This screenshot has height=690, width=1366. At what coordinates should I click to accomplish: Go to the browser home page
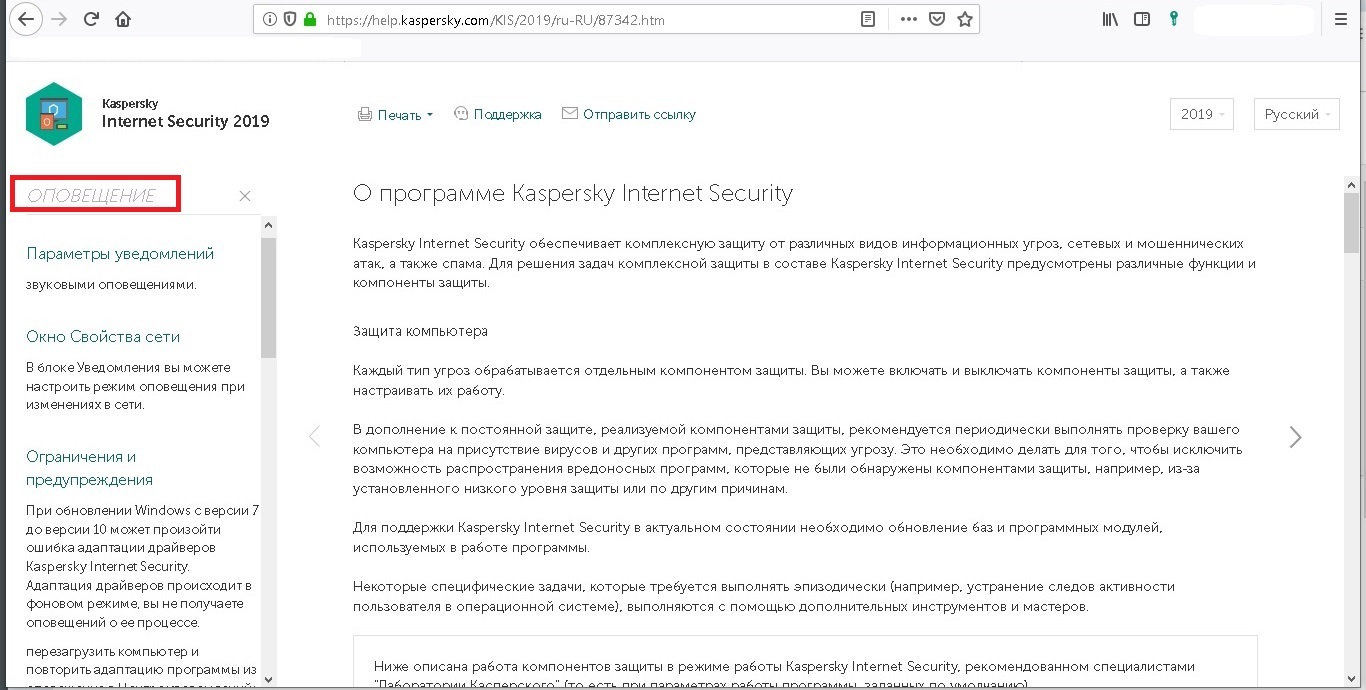[123, 19]
